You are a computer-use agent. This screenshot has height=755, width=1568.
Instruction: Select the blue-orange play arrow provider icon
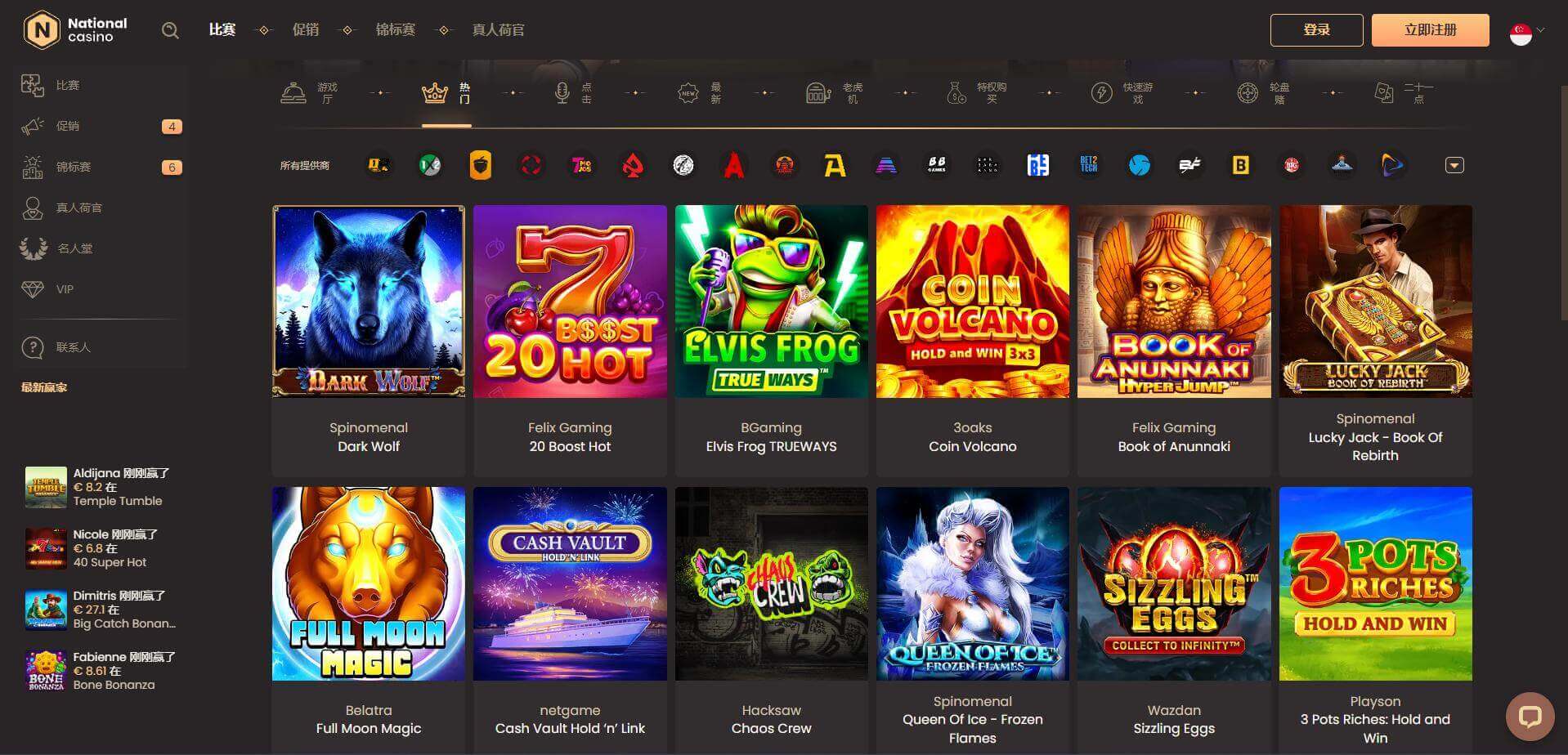[x=1392, y=165]
